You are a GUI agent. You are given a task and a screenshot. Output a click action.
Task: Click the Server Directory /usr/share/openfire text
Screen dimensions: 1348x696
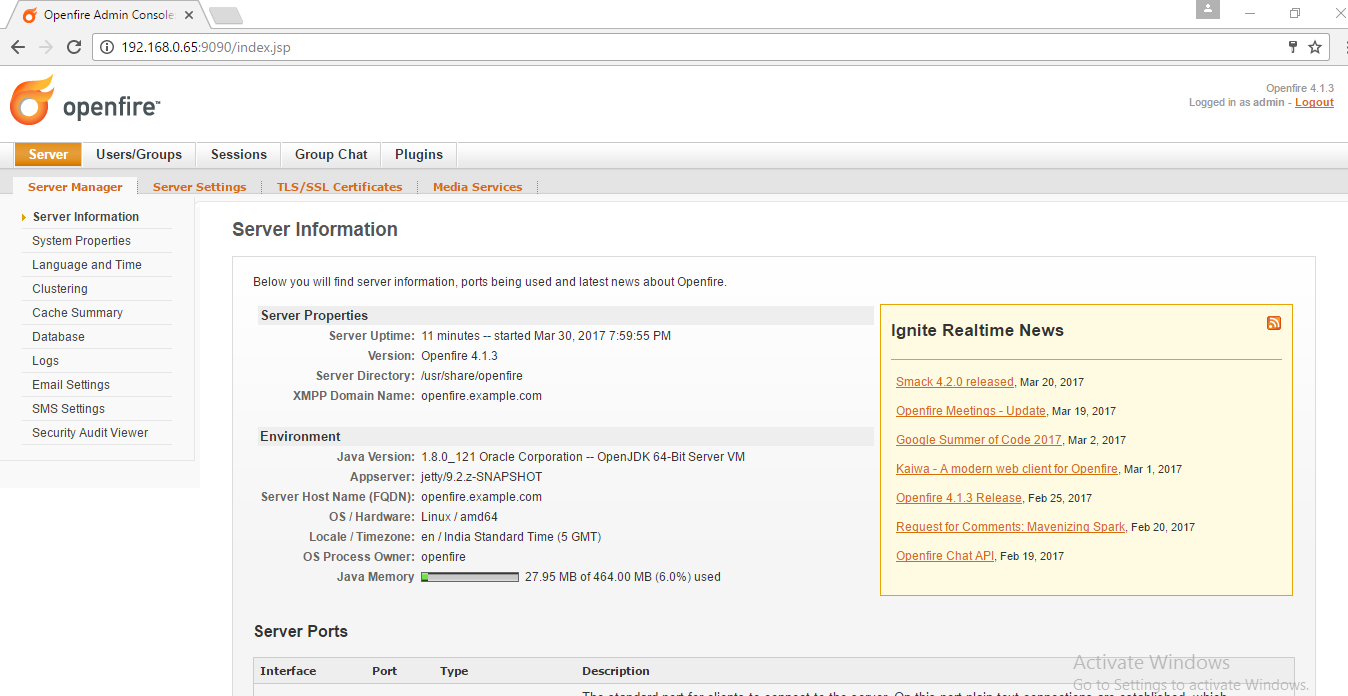(x=472, y=376)
